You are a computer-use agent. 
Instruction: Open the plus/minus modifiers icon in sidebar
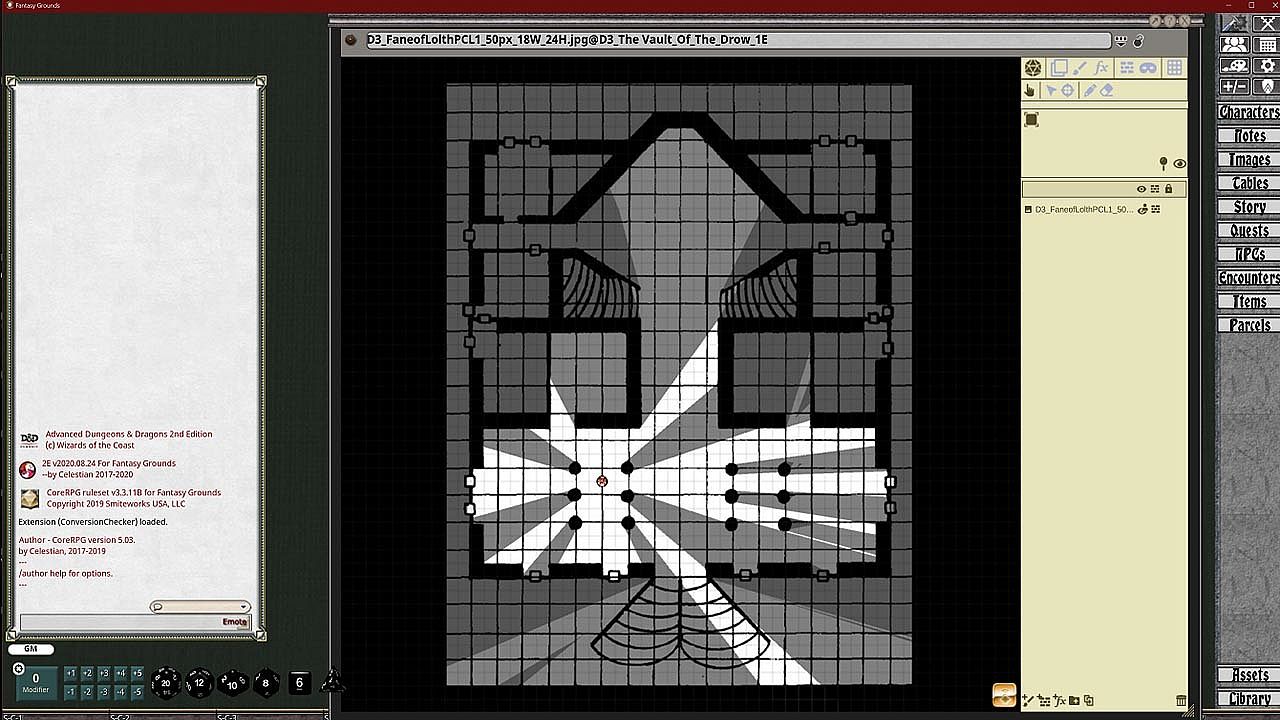(x=1235, y=86)
